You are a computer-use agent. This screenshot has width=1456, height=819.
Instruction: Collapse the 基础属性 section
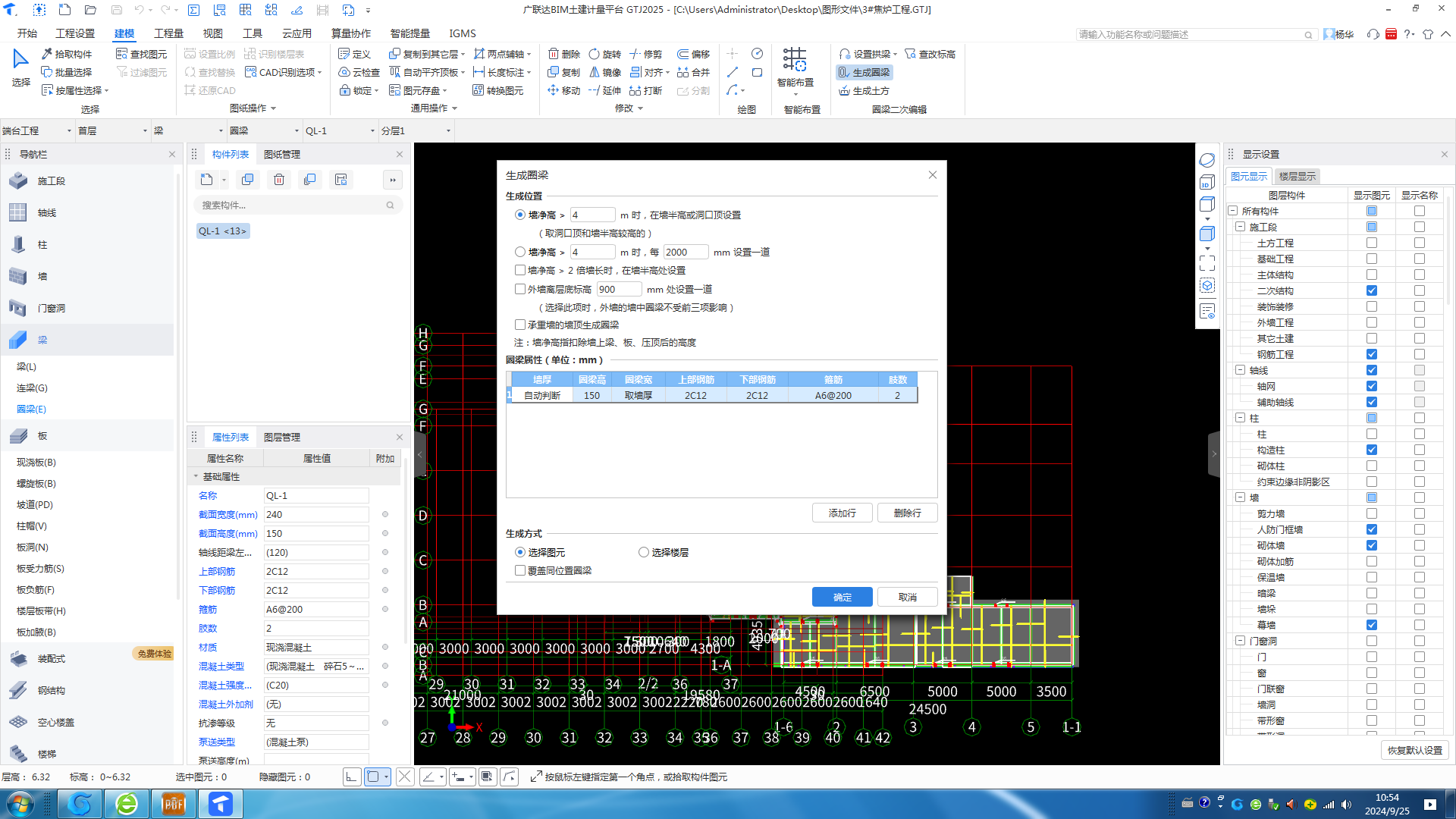[x=196, y=476]
